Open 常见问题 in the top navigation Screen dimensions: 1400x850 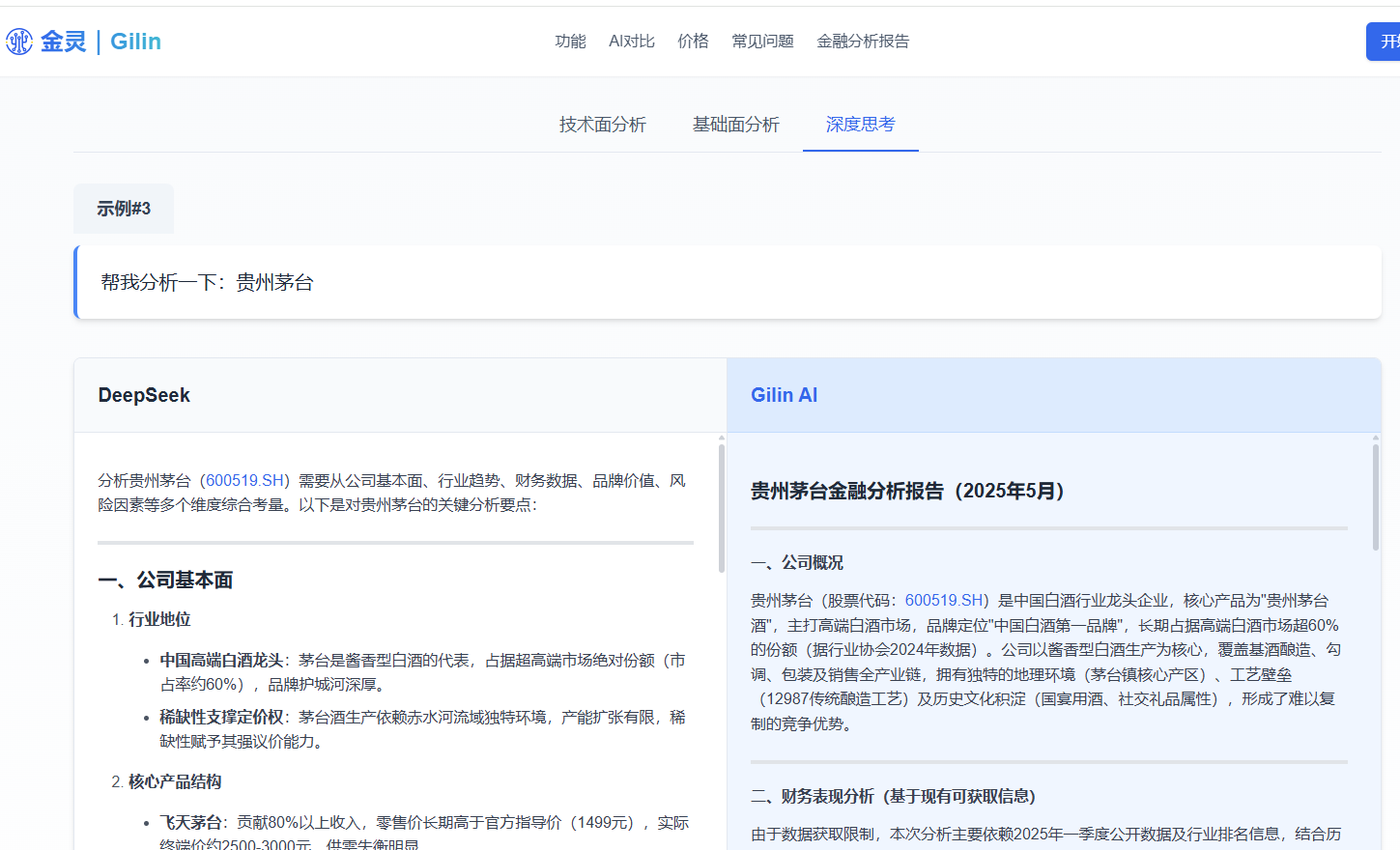pyautogui.click(x=762, y=42)
